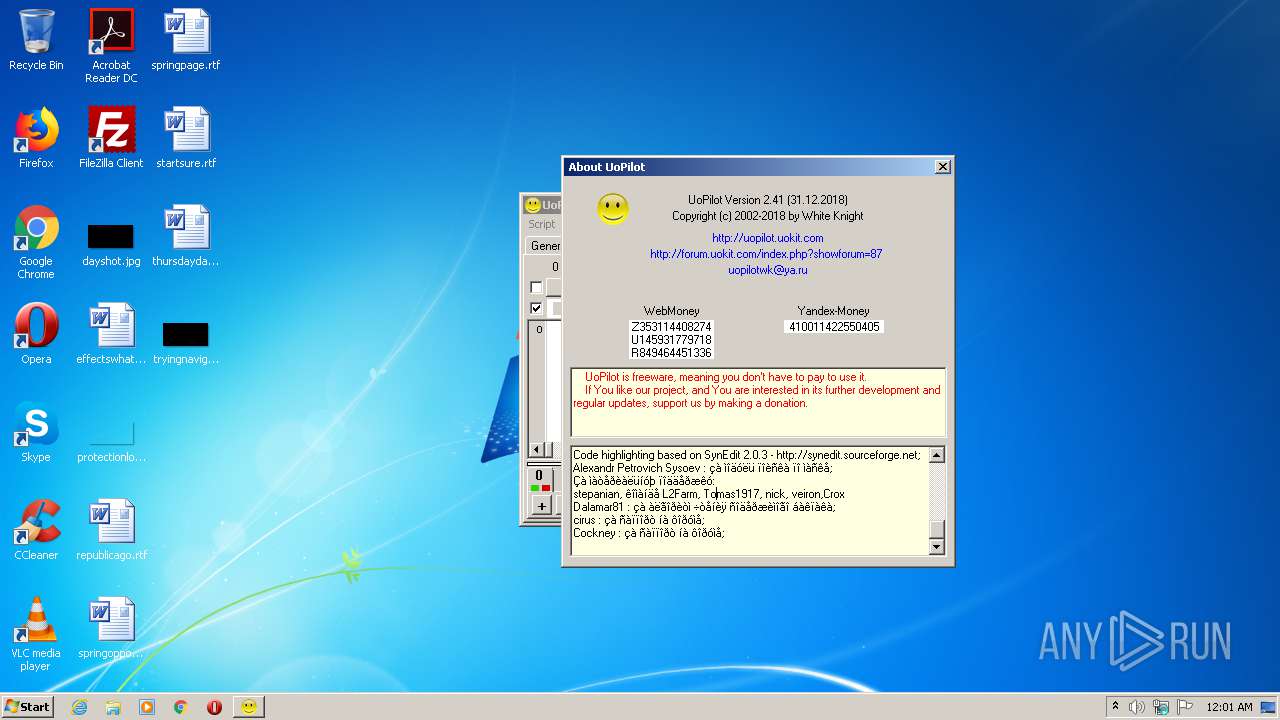Launch Opera from the taskbar

pyautogui.click(x=214, y=707)
